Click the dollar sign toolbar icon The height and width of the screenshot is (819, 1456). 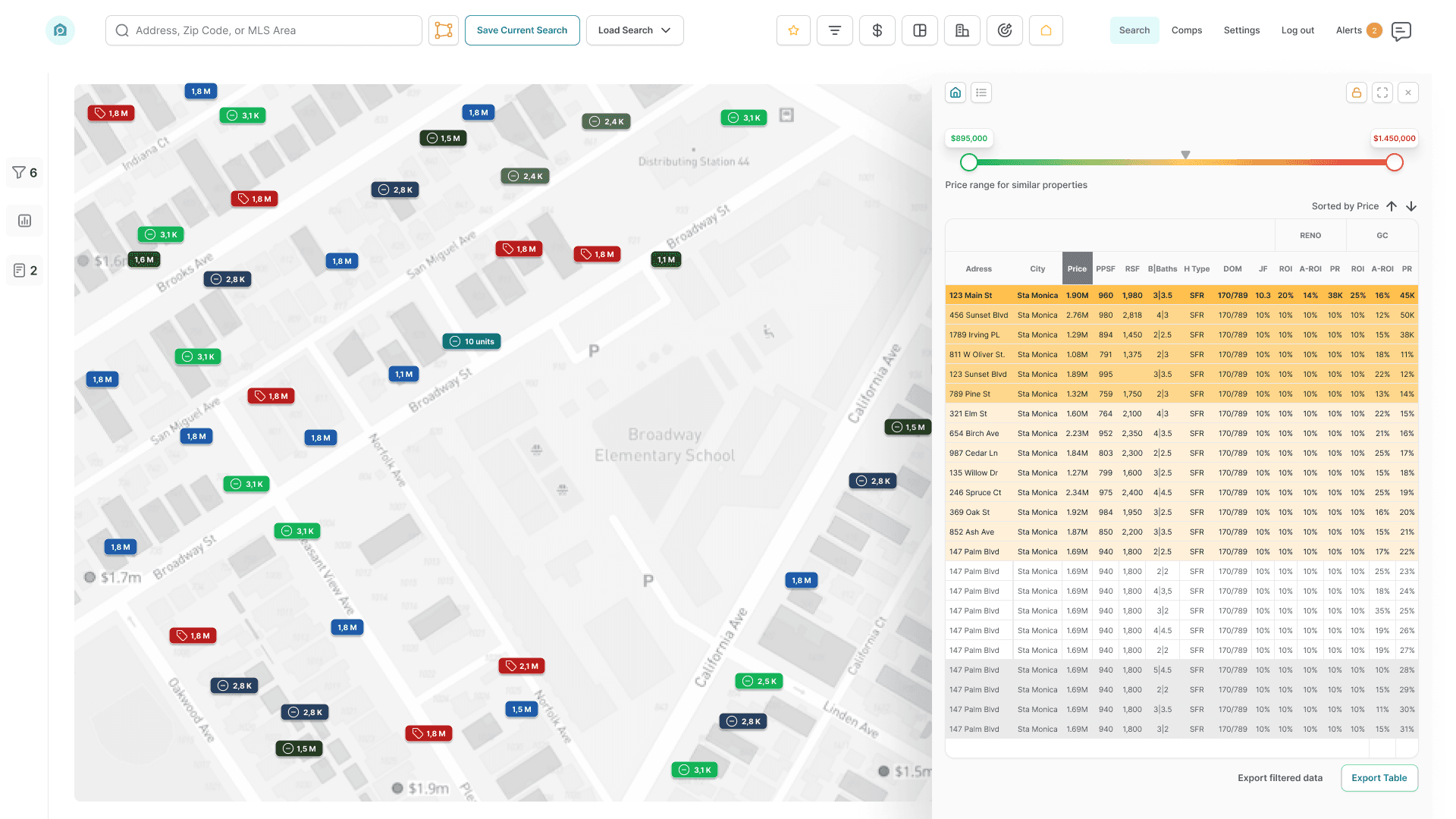(x=877, y=30)
